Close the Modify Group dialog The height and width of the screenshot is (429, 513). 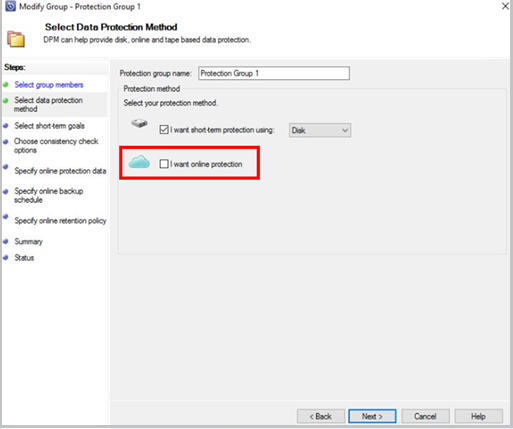point(505,6)
